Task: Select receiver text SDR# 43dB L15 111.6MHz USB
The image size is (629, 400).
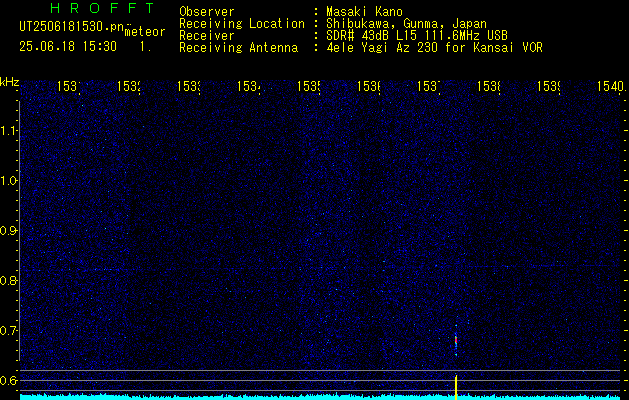Action: coord(417,36)
